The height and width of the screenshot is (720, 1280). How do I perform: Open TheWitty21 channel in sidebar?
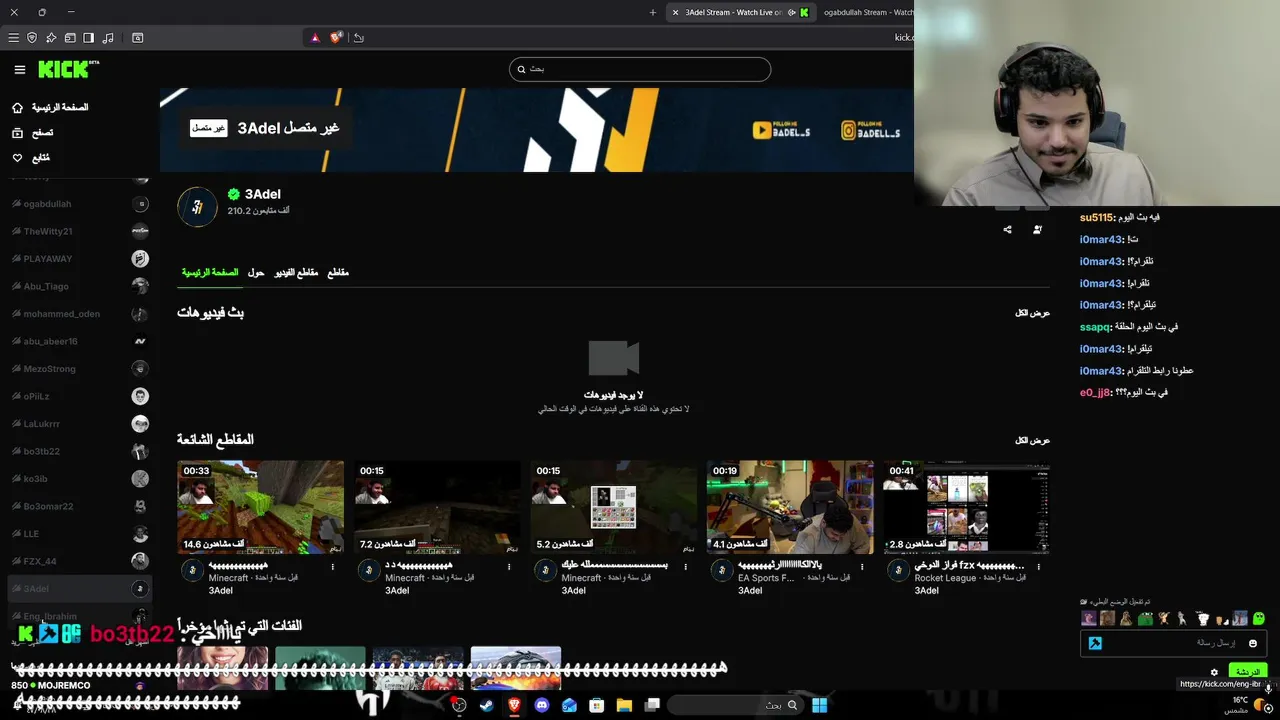[x=79, y=231]
